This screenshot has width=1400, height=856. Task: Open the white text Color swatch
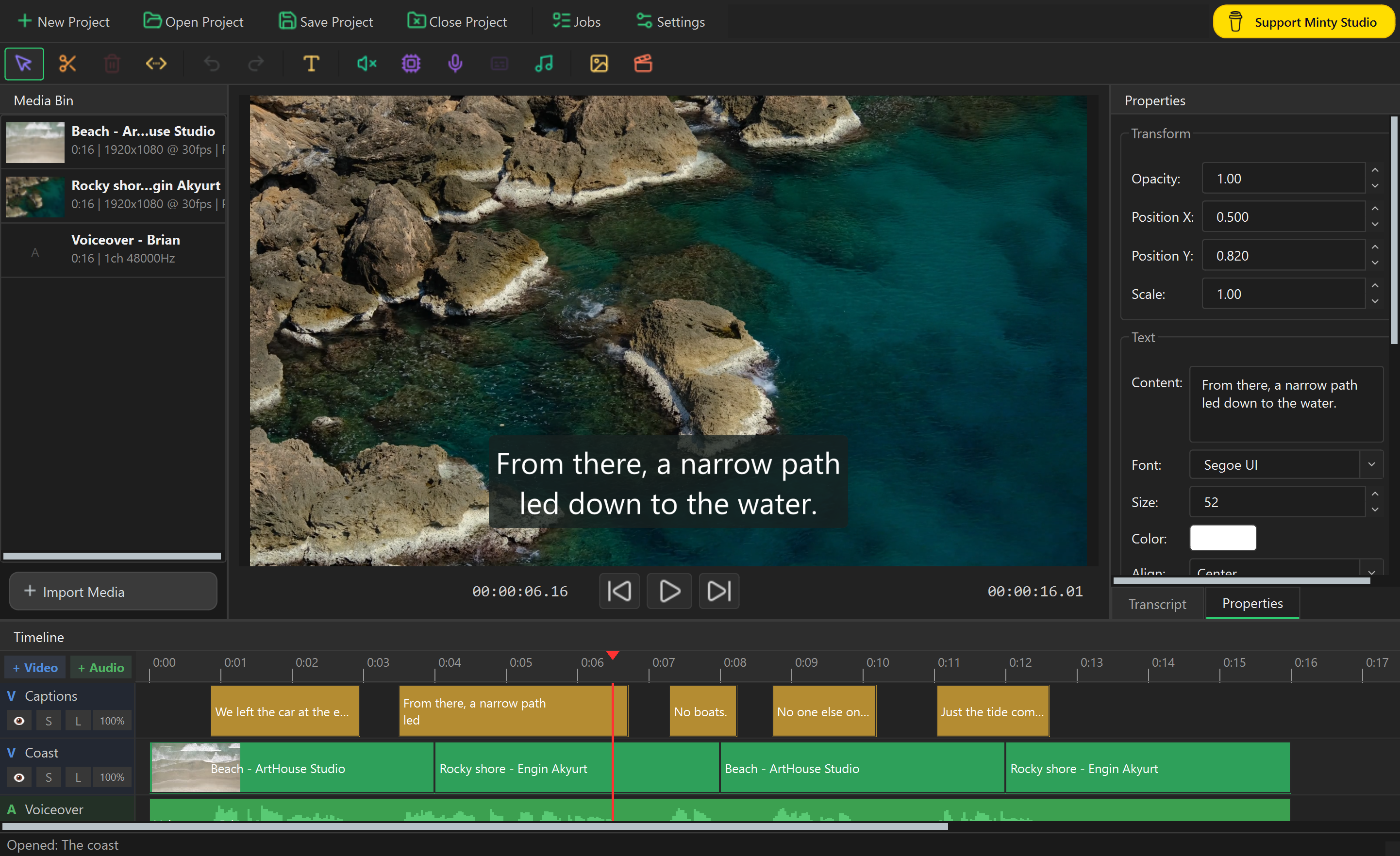tap(1223, 538)
